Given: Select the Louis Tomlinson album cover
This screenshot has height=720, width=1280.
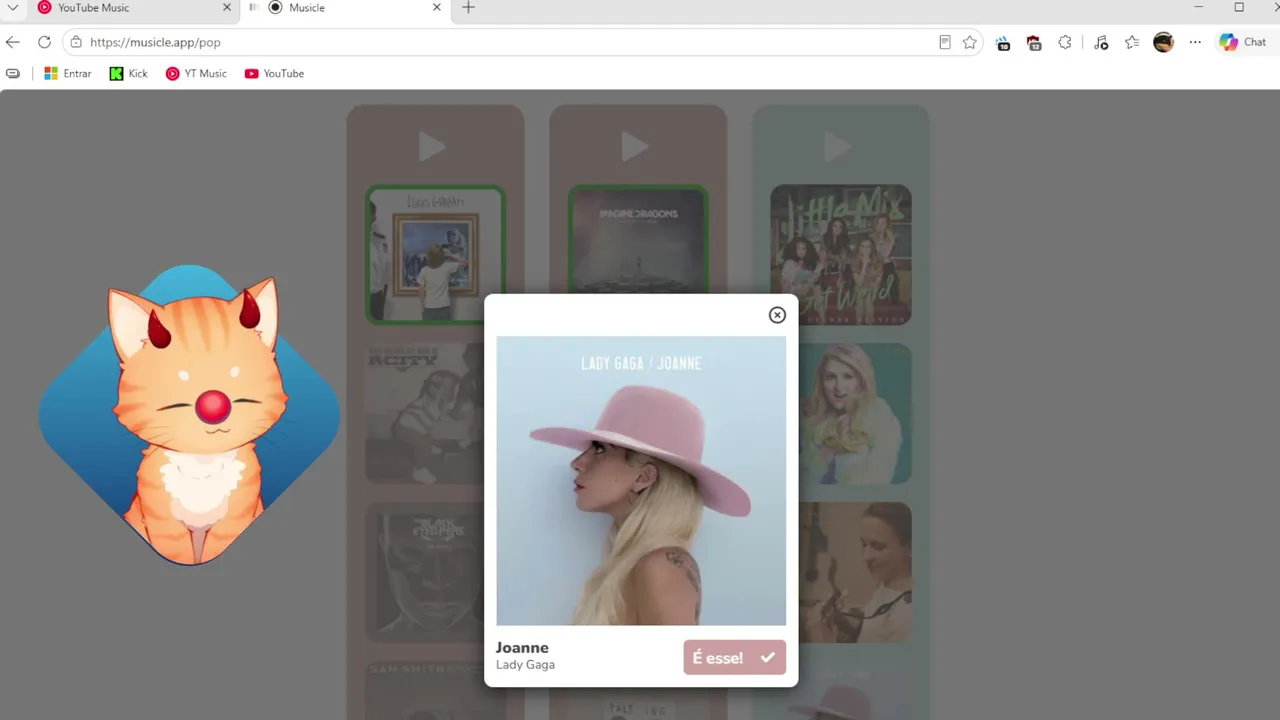Looking at the screenshot, I should [x=435, y=255].
